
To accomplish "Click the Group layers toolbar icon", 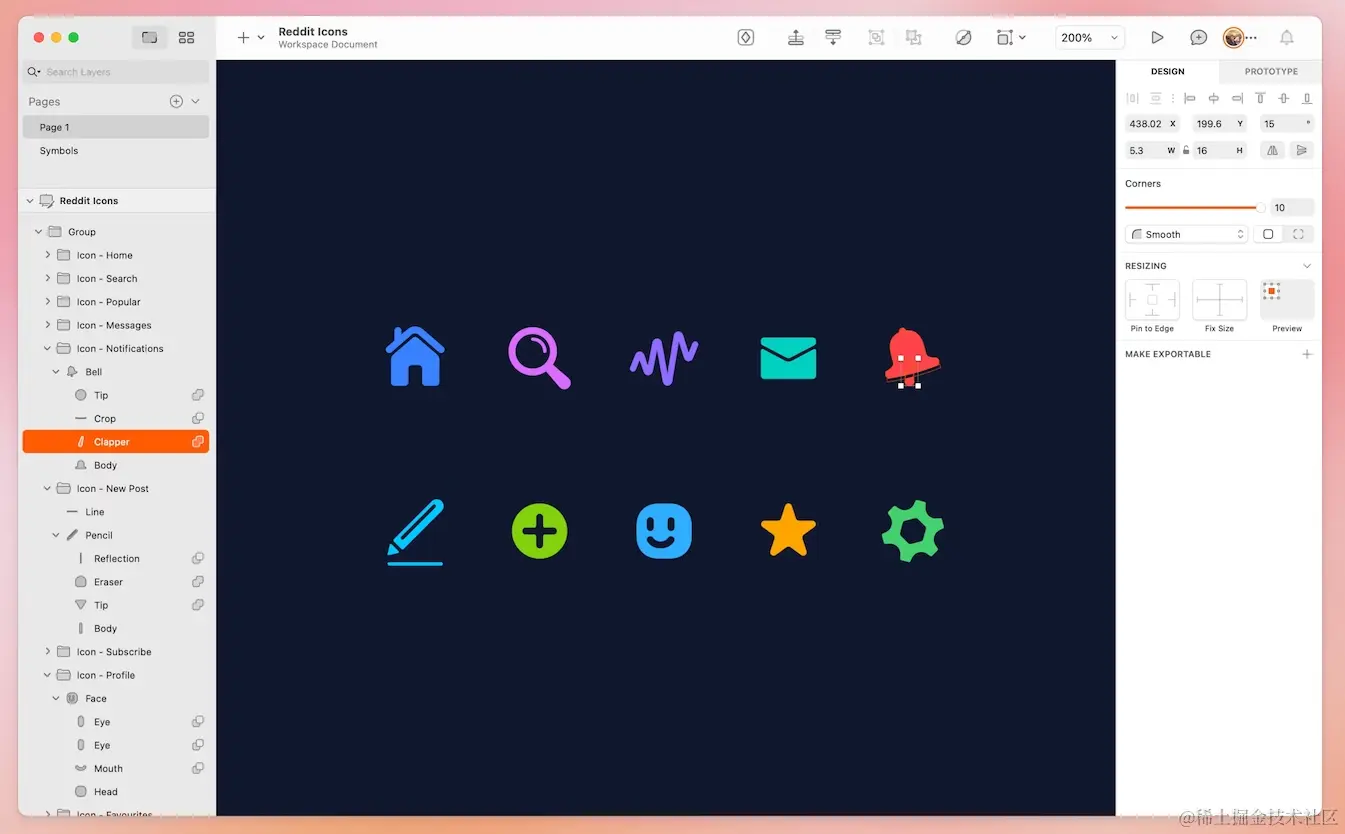I will (876, 37).
